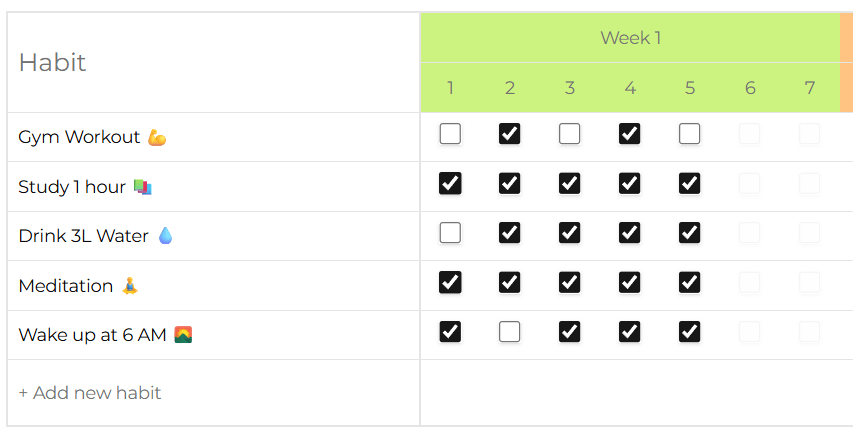The width and height of the screenshot is (853, 443).
Task: Tick Drink 3L Water for day 1
Action: tap(450, 233)
